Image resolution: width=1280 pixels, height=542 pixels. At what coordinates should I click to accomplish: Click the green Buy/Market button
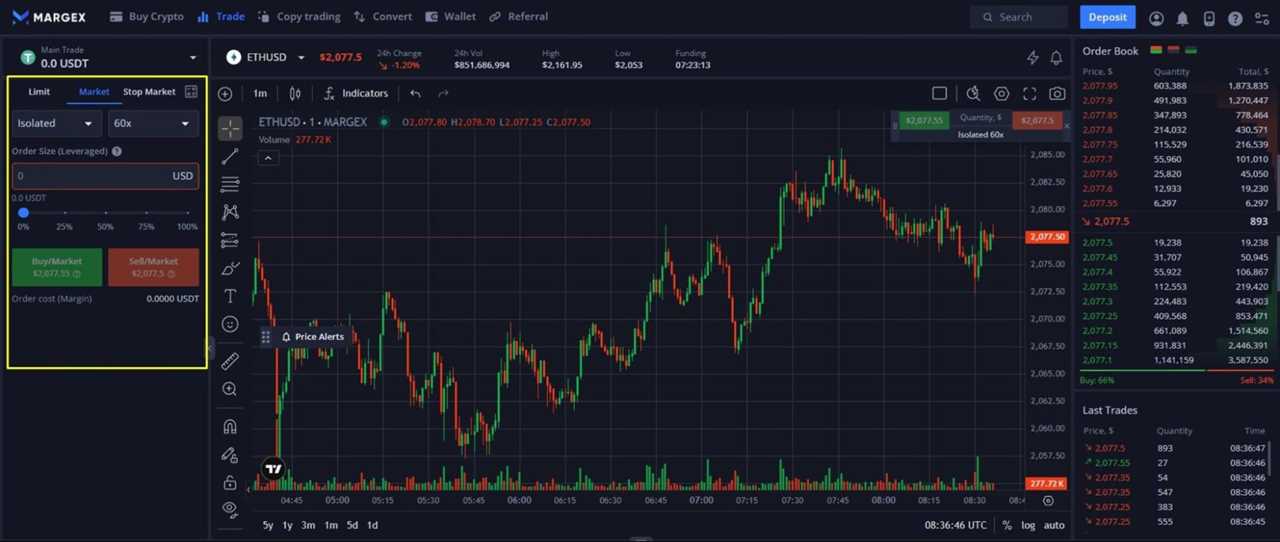(x=57, y=267)
